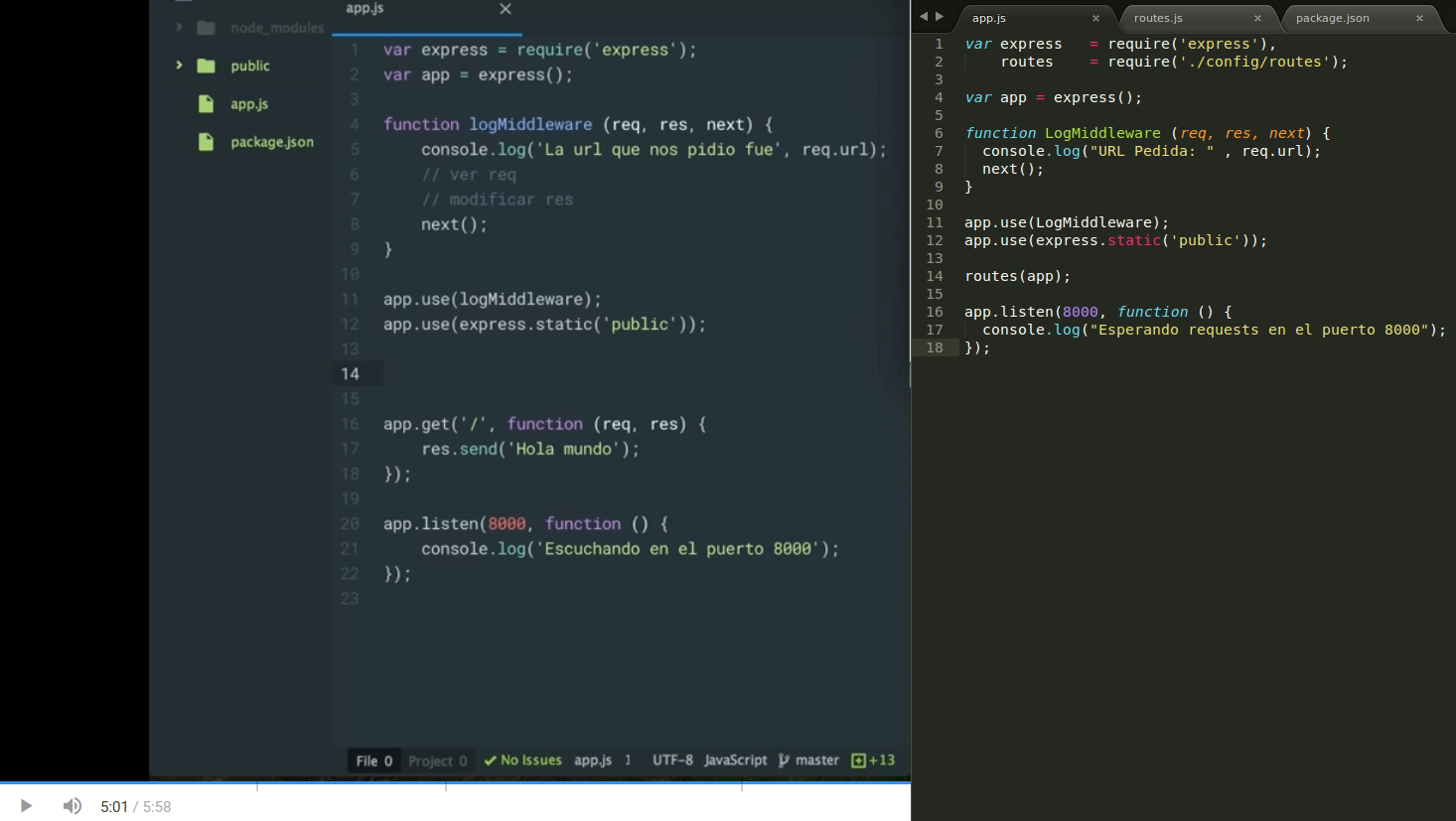Click the git branch icon beside master

pos(785,760)
